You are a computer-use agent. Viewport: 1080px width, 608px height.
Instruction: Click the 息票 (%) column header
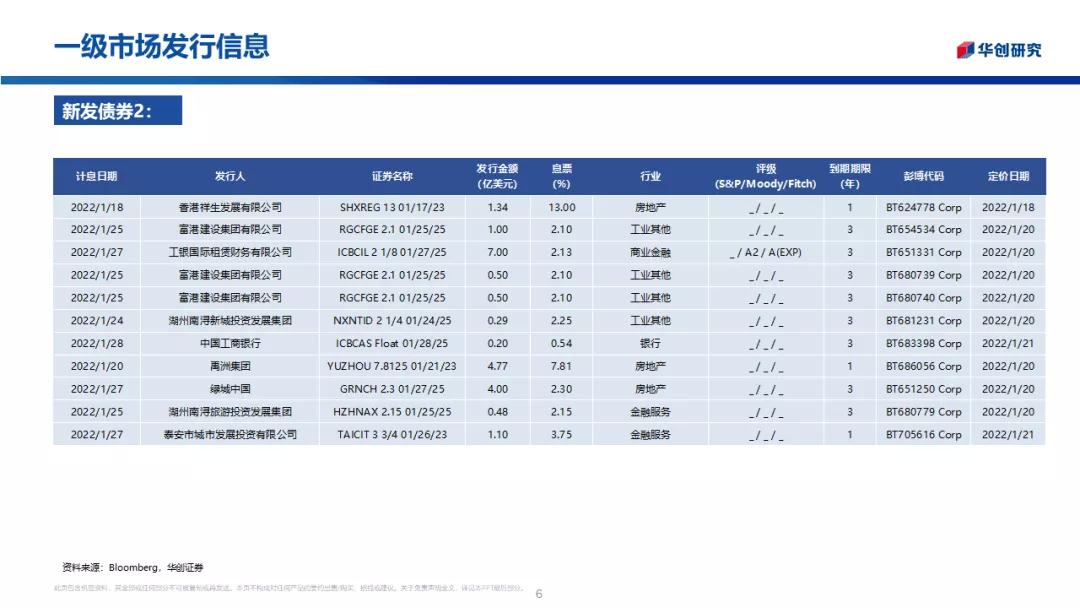[561, 176]
